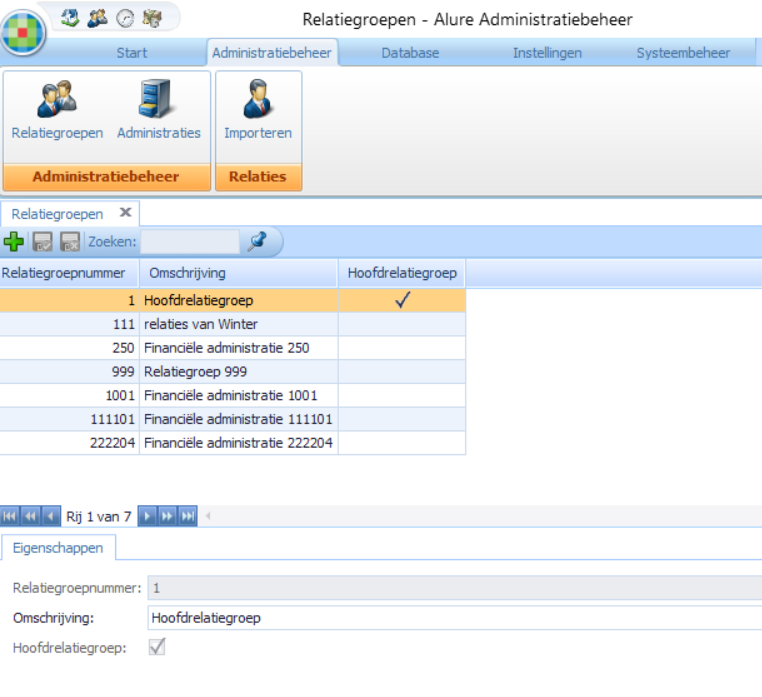Click the green plus add record icon
762x697 pixels.
point(14,241)
